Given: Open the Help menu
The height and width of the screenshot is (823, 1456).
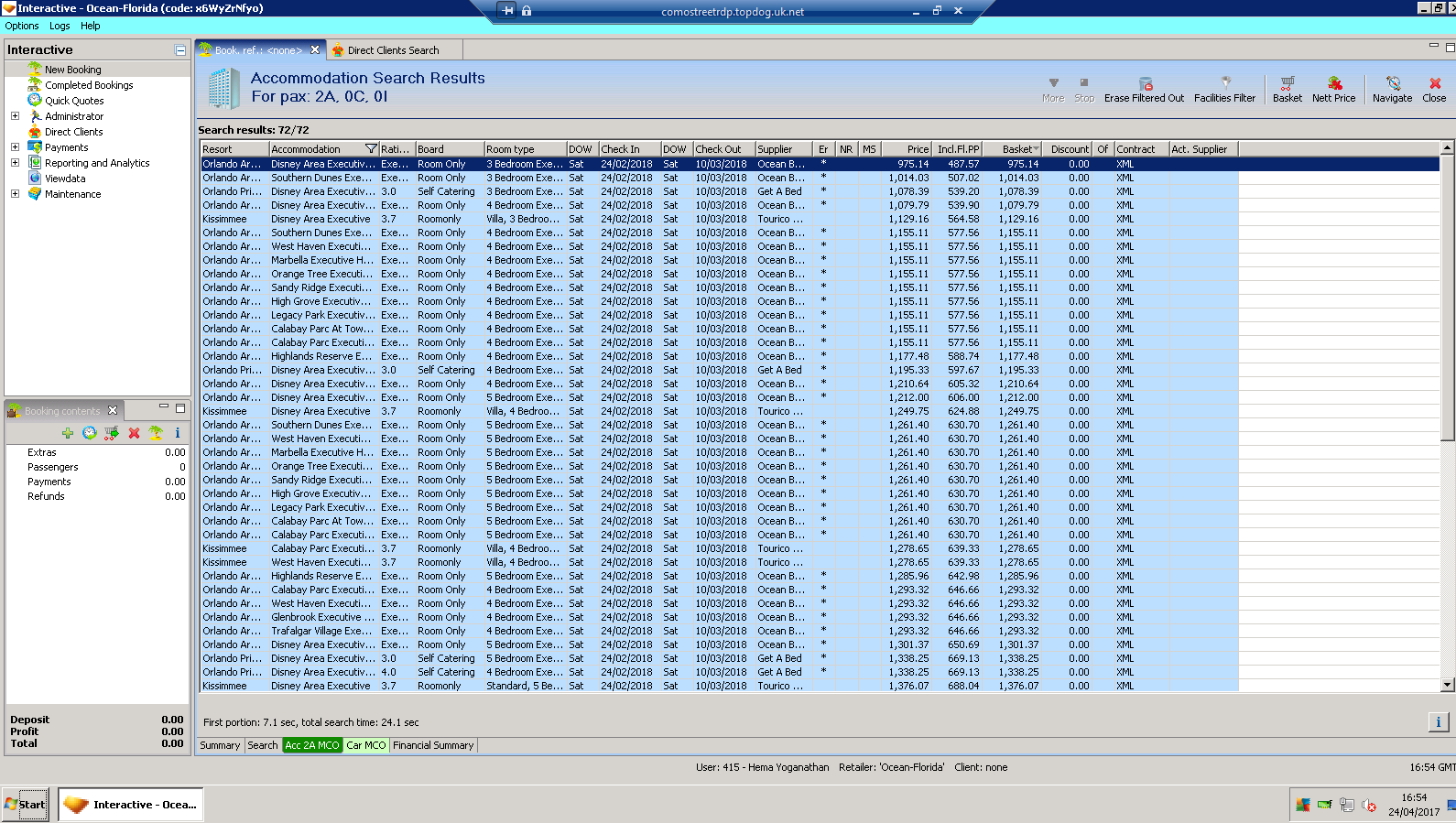Looking at the screenshot, I should click(90, 26).
